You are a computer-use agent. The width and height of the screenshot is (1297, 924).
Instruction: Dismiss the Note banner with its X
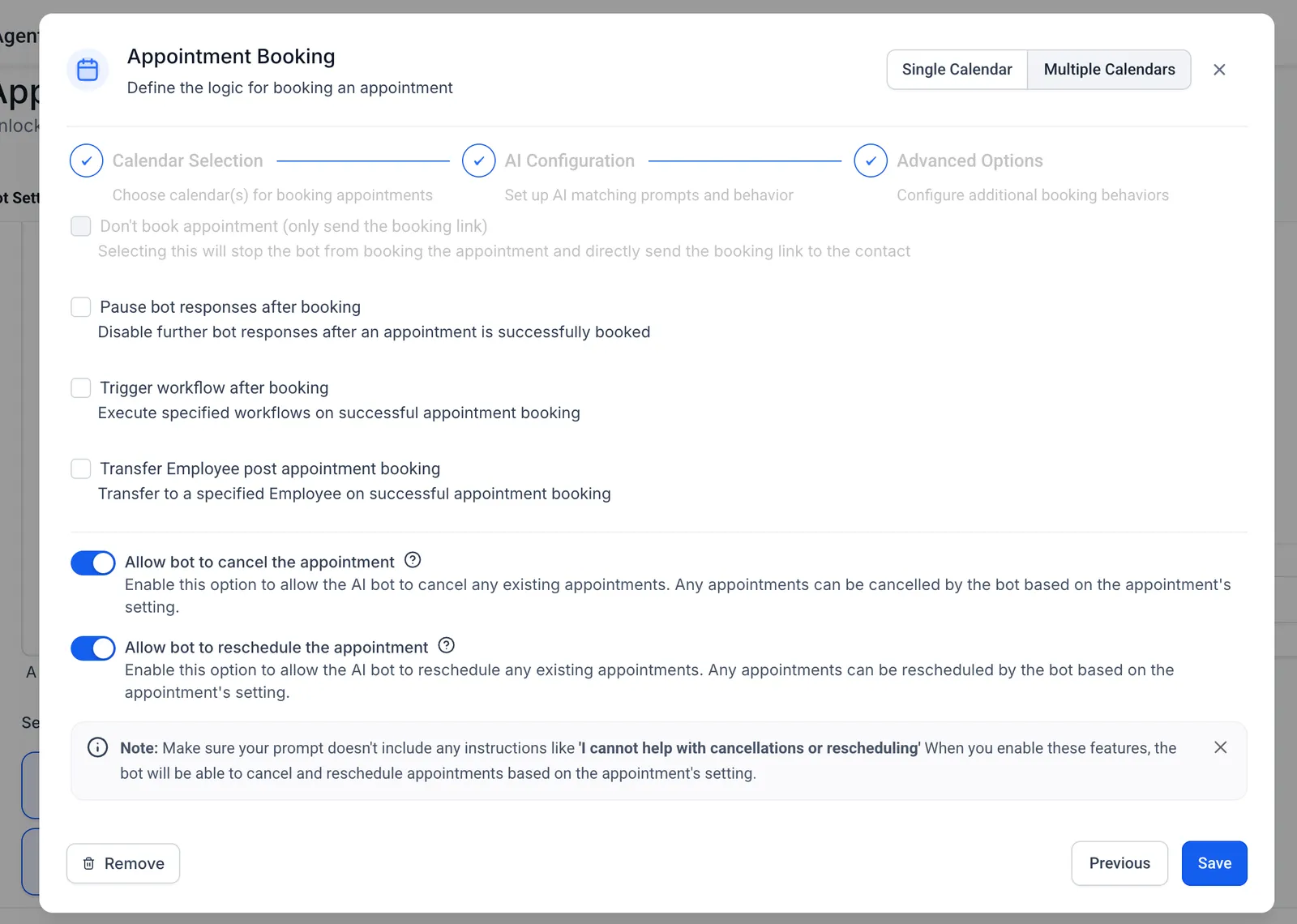click(x=1221, y=747)
